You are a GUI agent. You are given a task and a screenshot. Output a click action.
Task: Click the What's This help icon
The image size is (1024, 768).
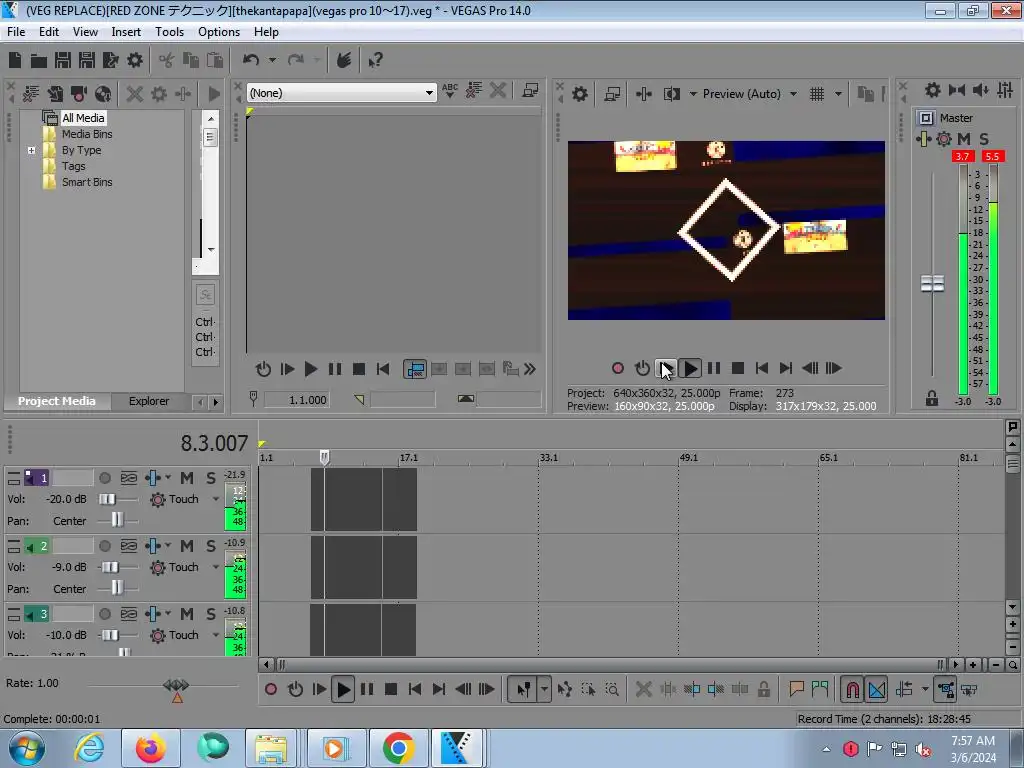point(375,61)
